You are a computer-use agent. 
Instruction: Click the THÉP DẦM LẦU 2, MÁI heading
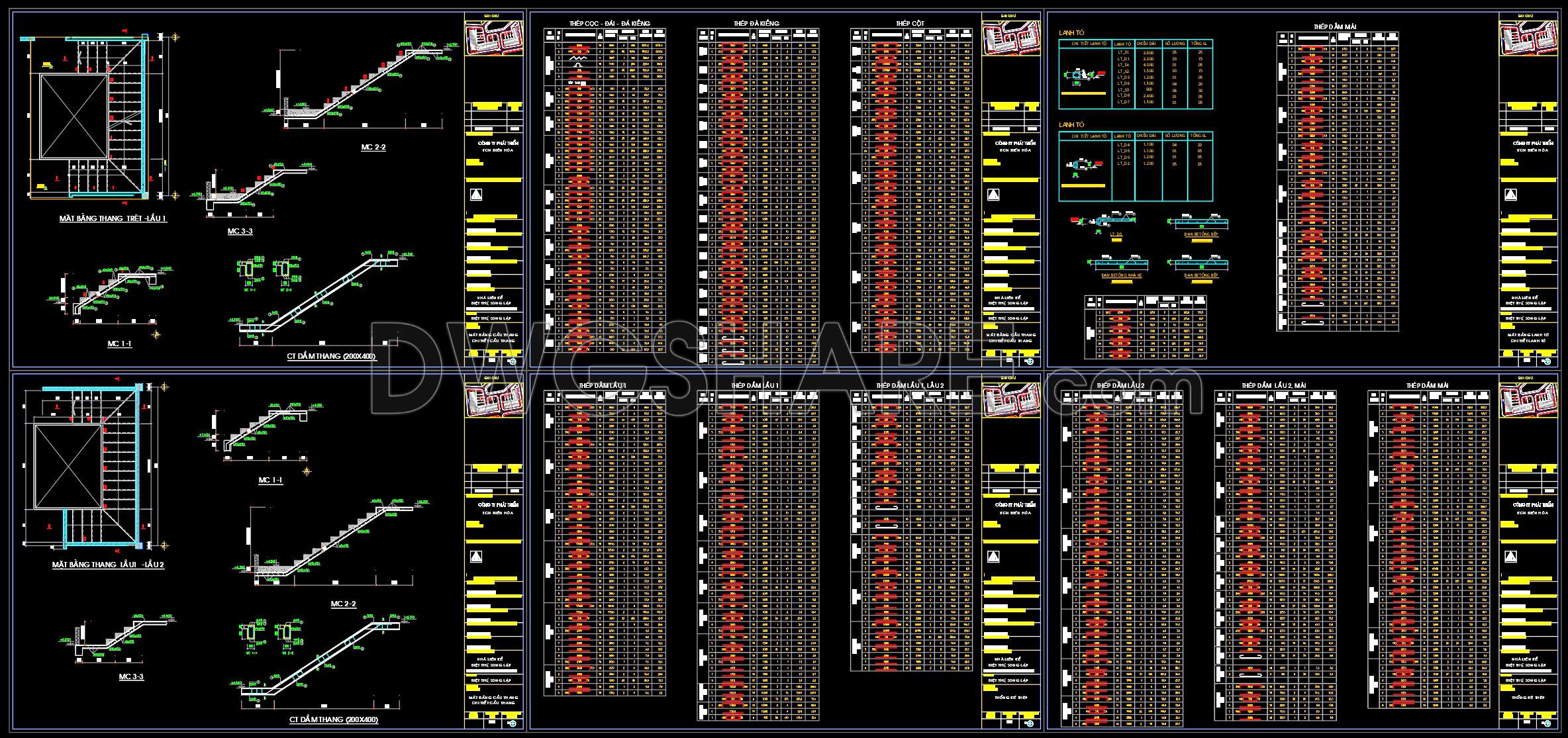coord(1273,385)
